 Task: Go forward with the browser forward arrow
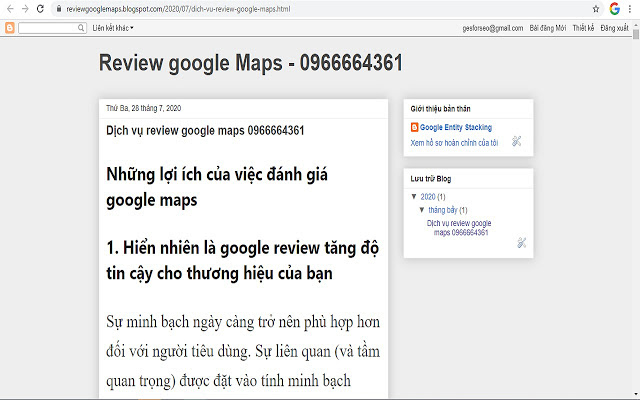pyautogui.click(x=25, y=9)
